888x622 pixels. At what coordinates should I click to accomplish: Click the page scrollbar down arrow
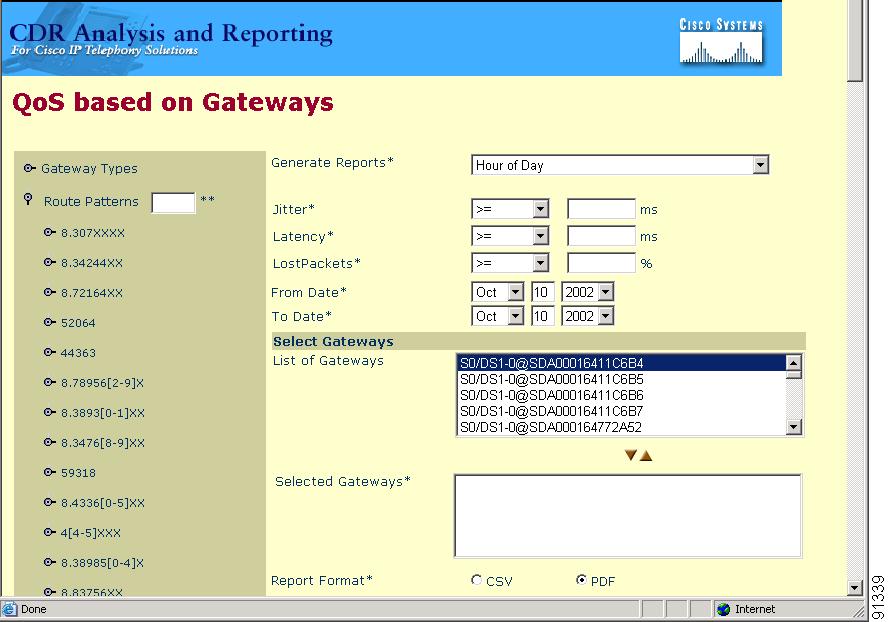[x=855, y=587]
